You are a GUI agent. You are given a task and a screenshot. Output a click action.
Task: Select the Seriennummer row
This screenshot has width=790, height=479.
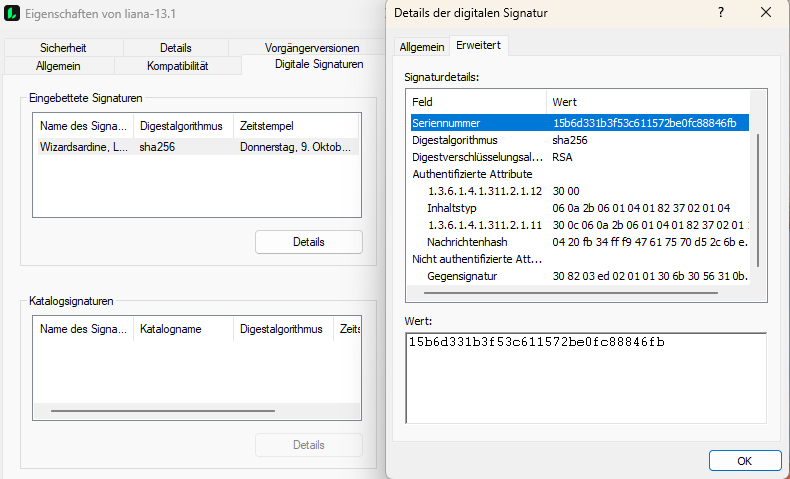click(x=579, y=123)
